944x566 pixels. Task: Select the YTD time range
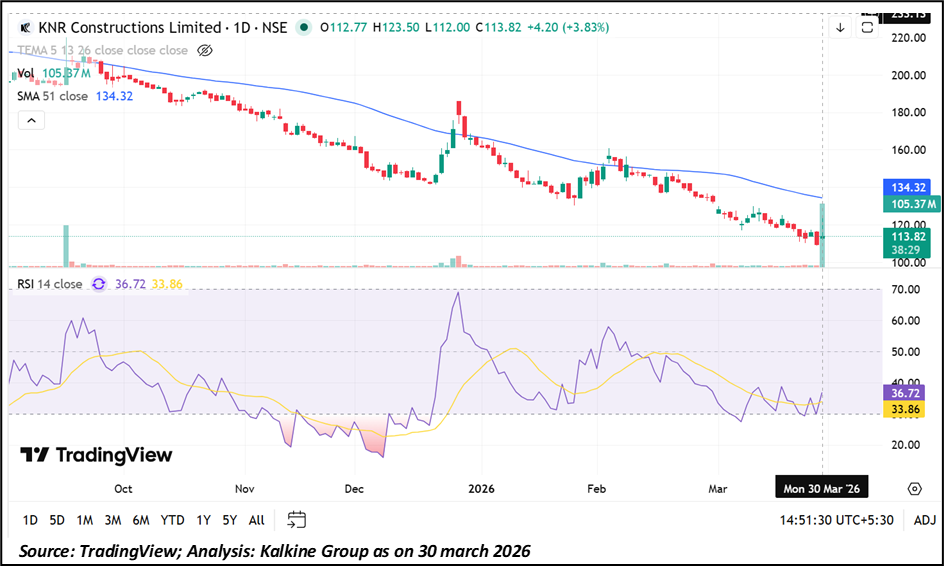tap(172, 520)
